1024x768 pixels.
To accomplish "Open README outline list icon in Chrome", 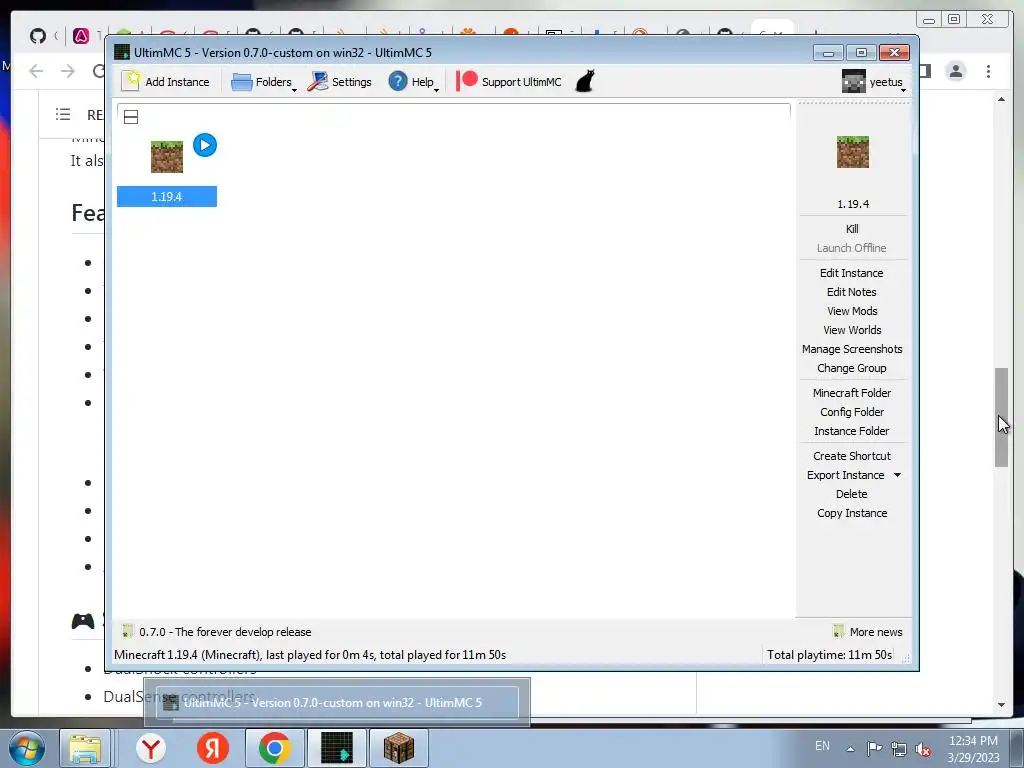I will click(x=63, y=114).
